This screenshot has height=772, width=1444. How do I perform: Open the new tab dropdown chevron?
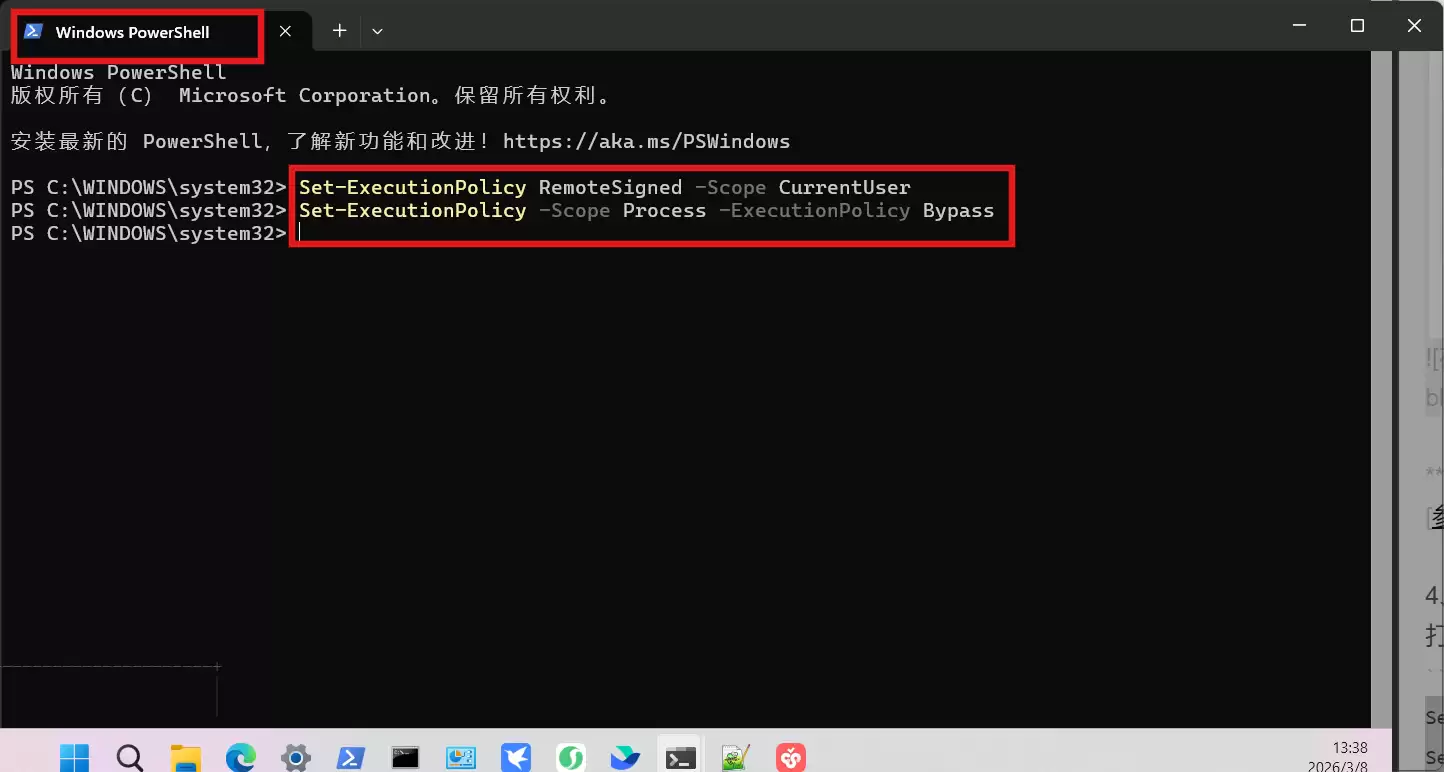pos(377,30)
